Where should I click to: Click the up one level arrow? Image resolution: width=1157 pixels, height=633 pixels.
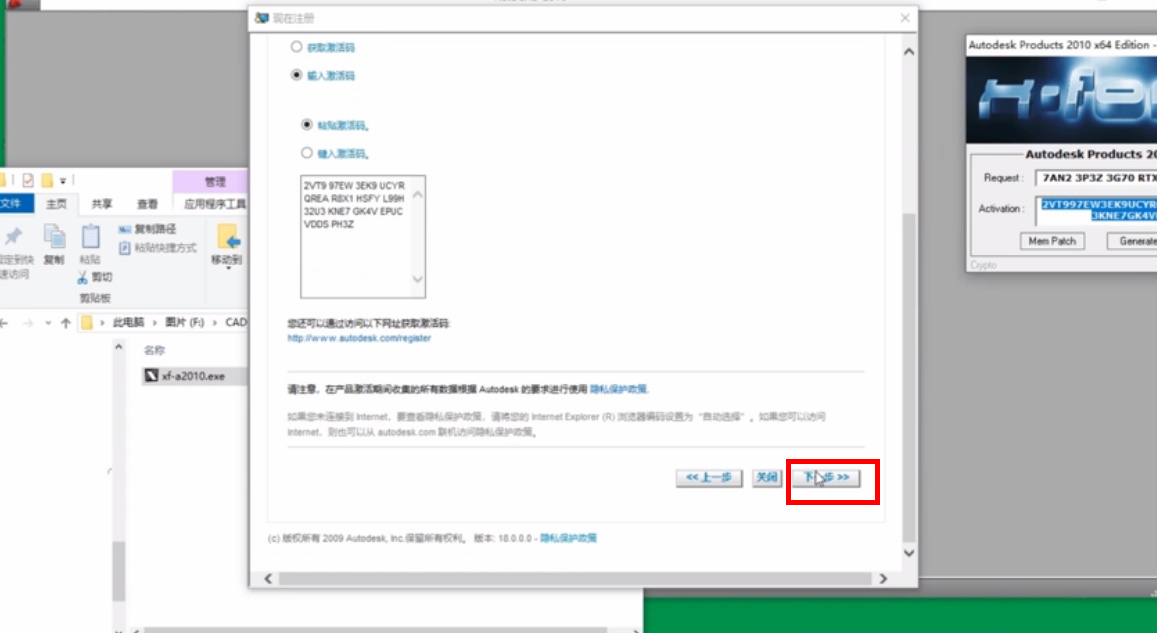coord(66,322)
